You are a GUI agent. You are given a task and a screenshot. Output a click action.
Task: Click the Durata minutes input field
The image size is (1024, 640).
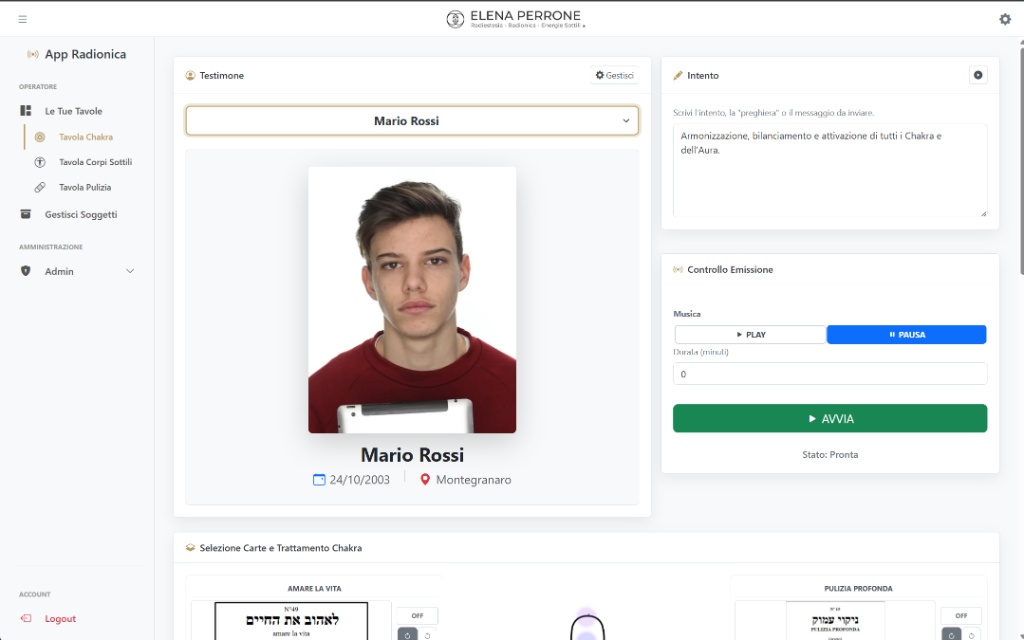pyautogui.click(x=829, y=374)
